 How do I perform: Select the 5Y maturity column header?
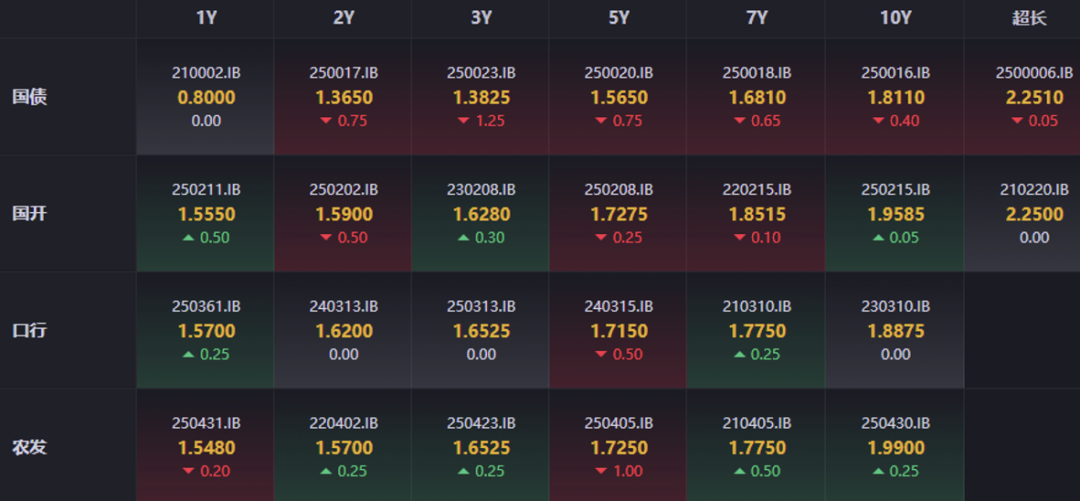pos(619,18)
